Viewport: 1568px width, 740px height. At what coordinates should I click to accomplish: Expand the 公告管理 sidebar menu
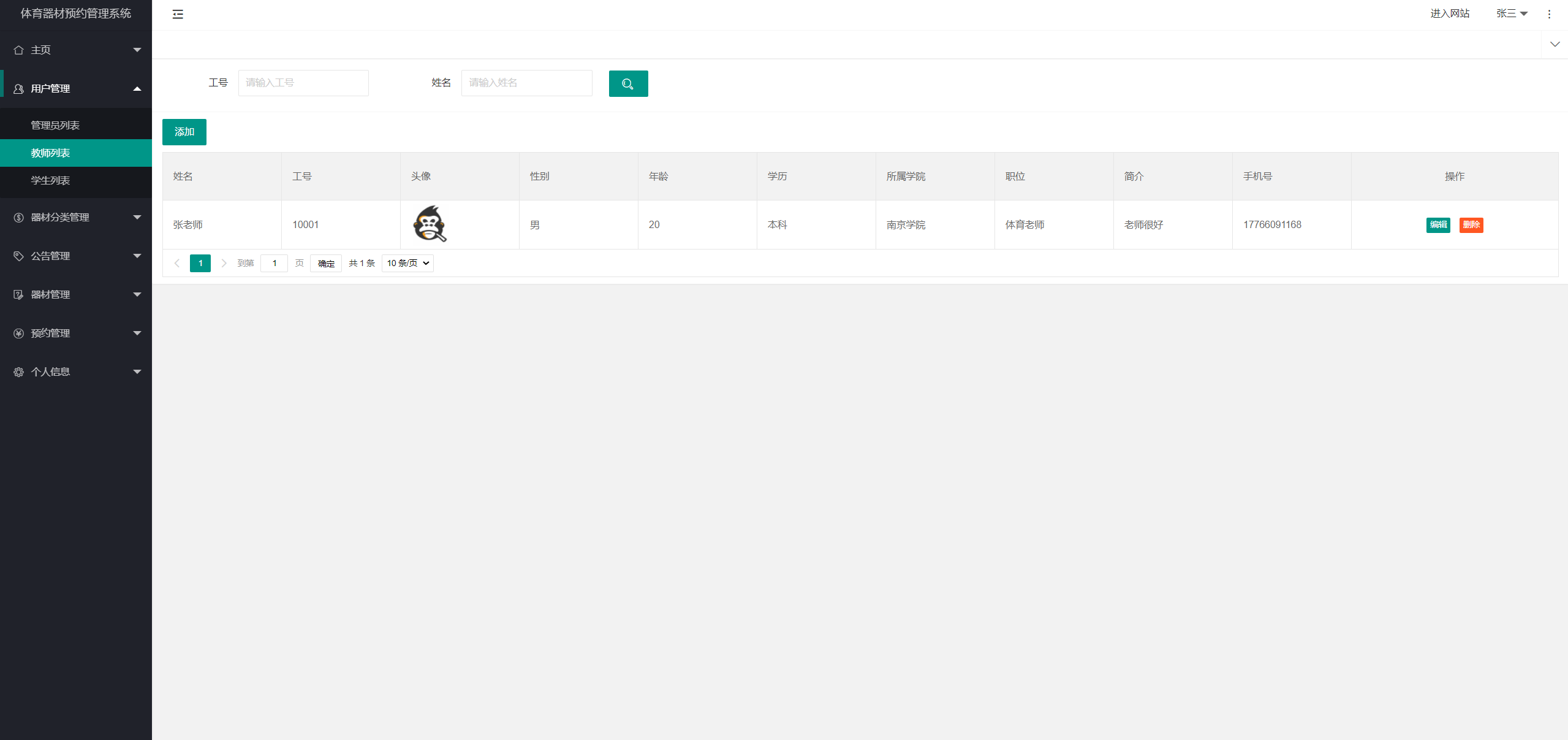[x=76, y=256]
